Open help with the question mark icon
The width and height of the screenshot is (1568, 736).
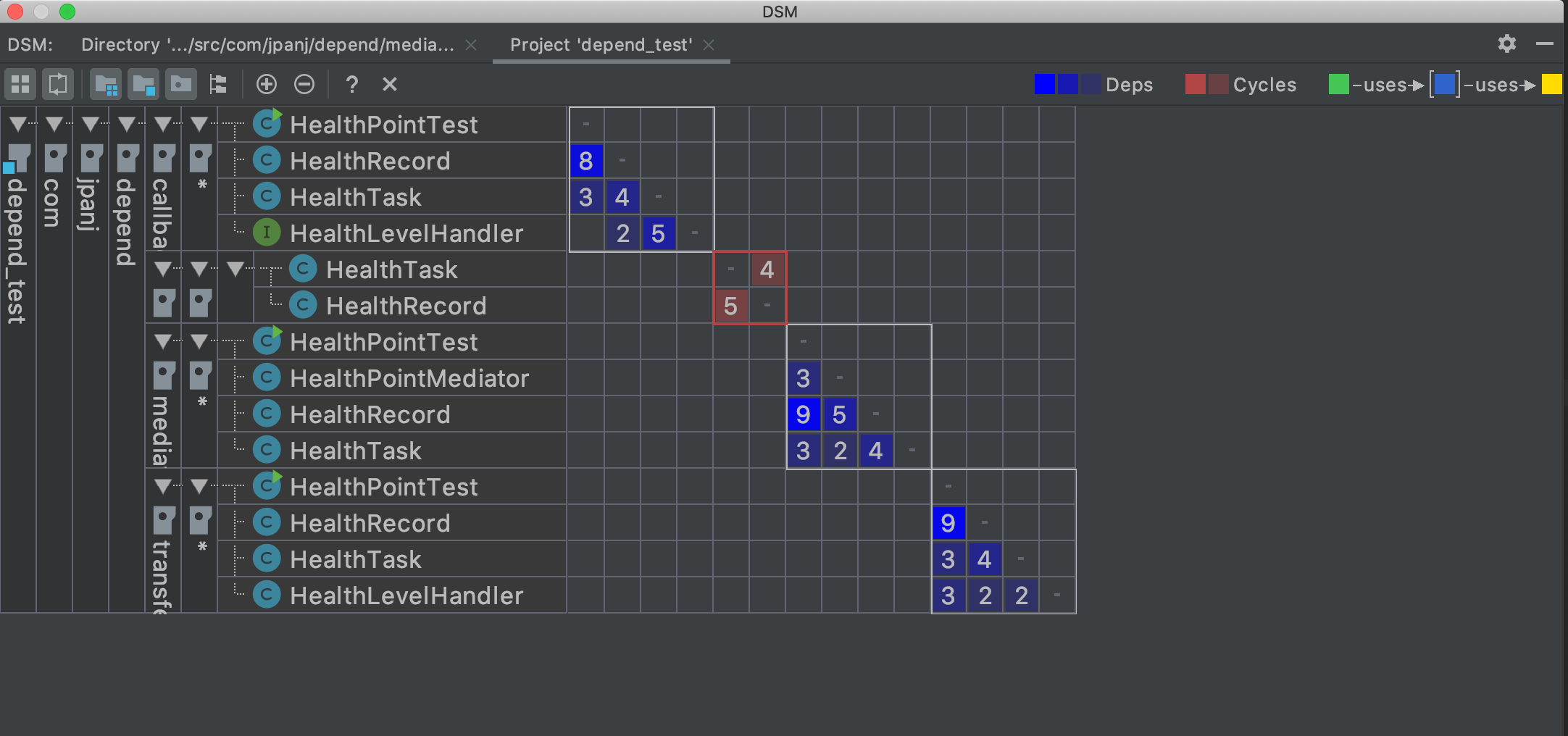pos(352,84)
